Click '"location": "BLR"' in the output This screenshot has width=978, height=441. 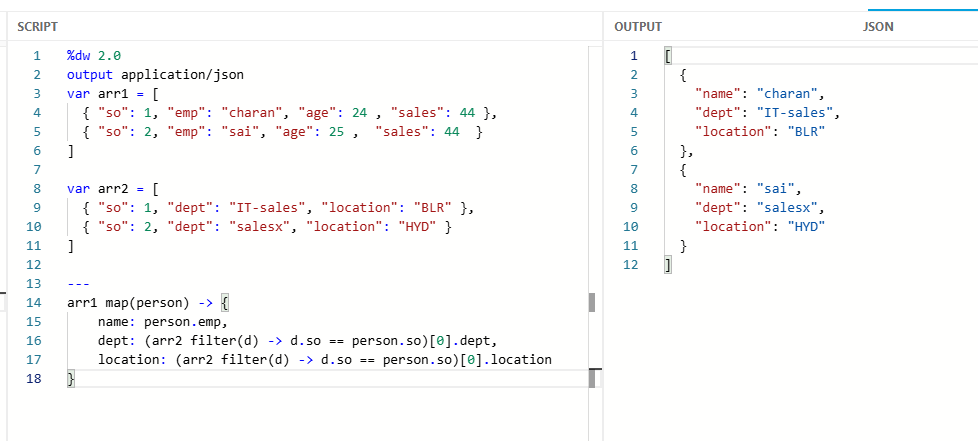(x=761, y=132)
